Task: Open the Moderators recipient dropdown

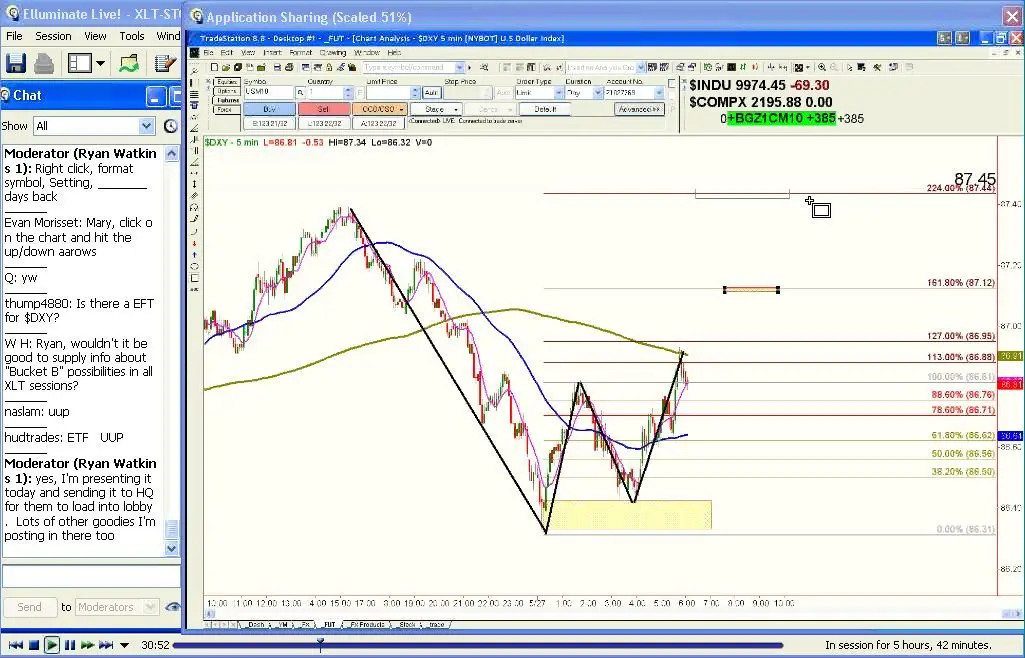Action: [x=116, y=607]
